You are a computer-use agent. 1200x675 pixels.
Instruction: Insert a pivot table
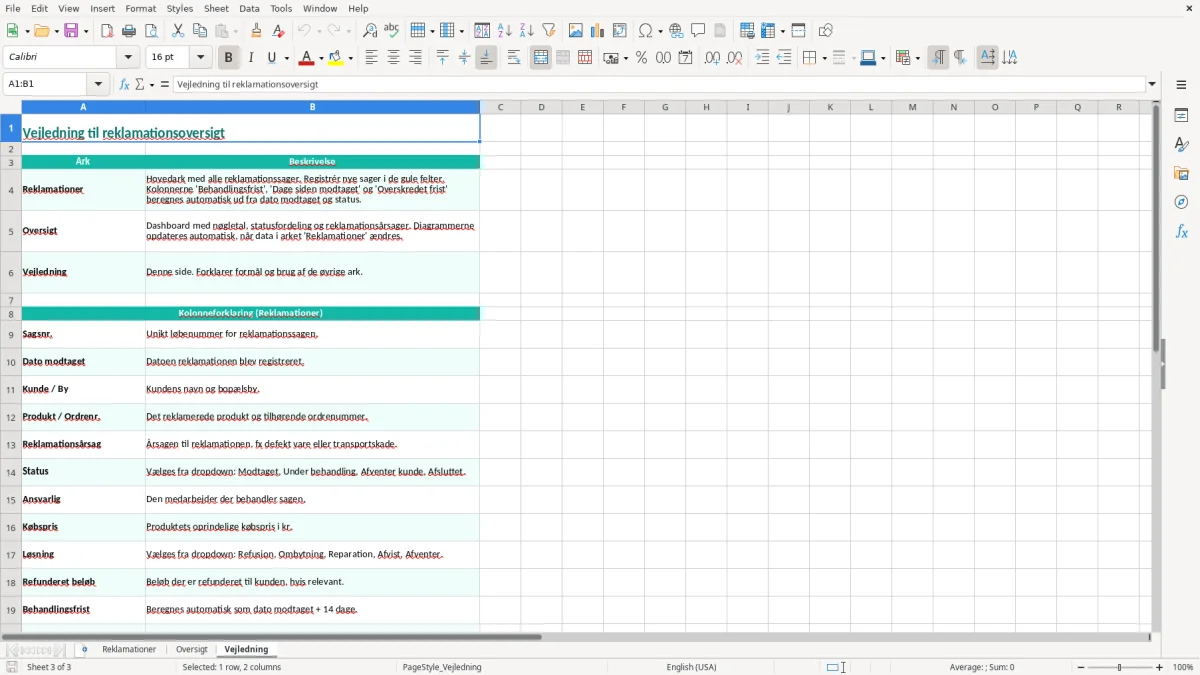coord(620,31)
